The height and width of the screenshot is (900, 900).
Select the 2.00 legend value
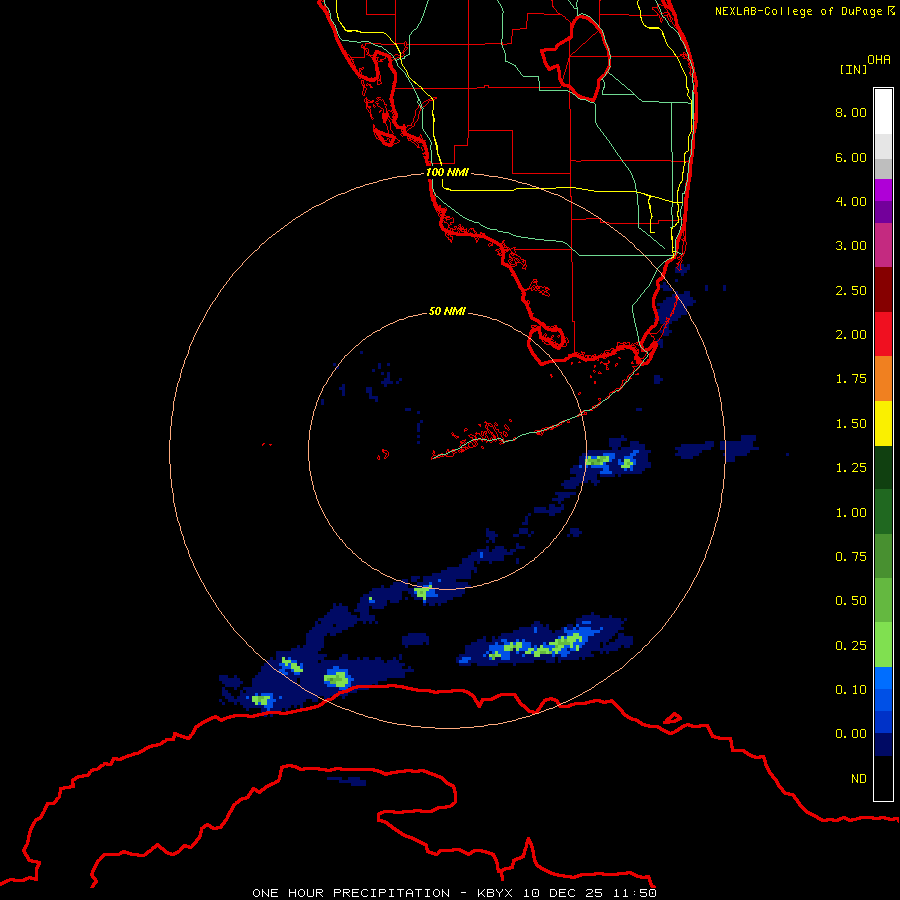click(x=851, y=335)
